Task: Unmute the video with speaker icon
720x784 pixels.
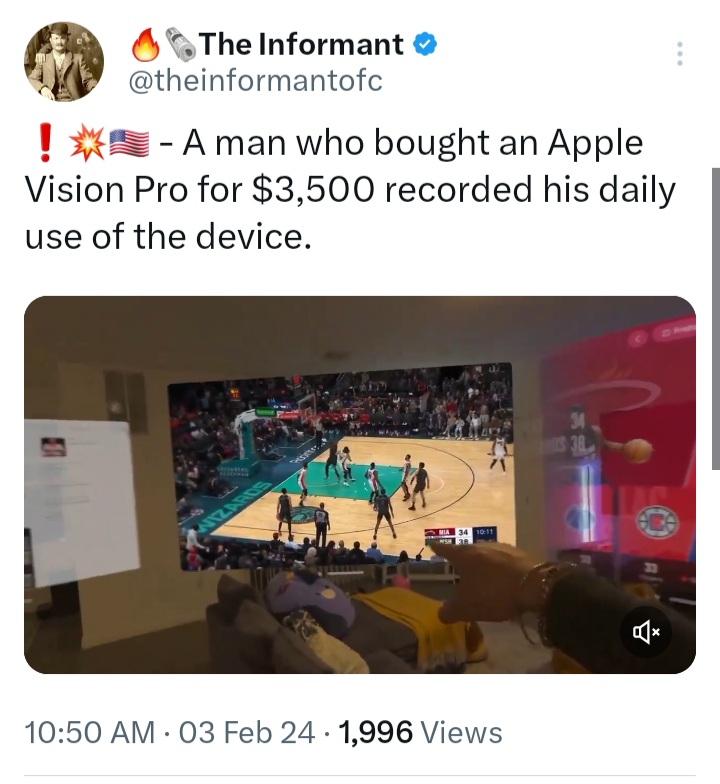Action: [646, 632]
